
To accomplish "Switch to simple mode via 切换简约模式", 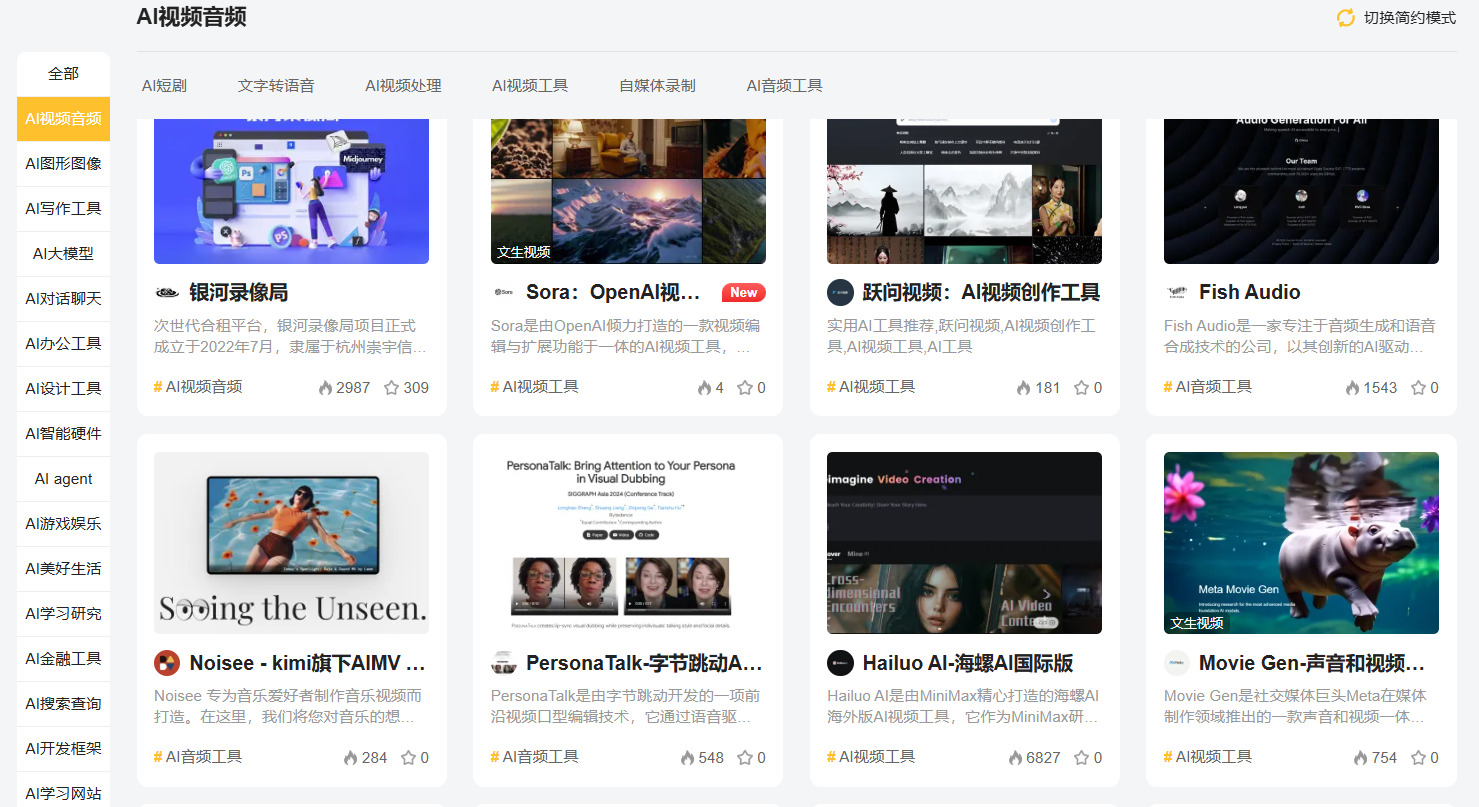I will [1410, 18].
